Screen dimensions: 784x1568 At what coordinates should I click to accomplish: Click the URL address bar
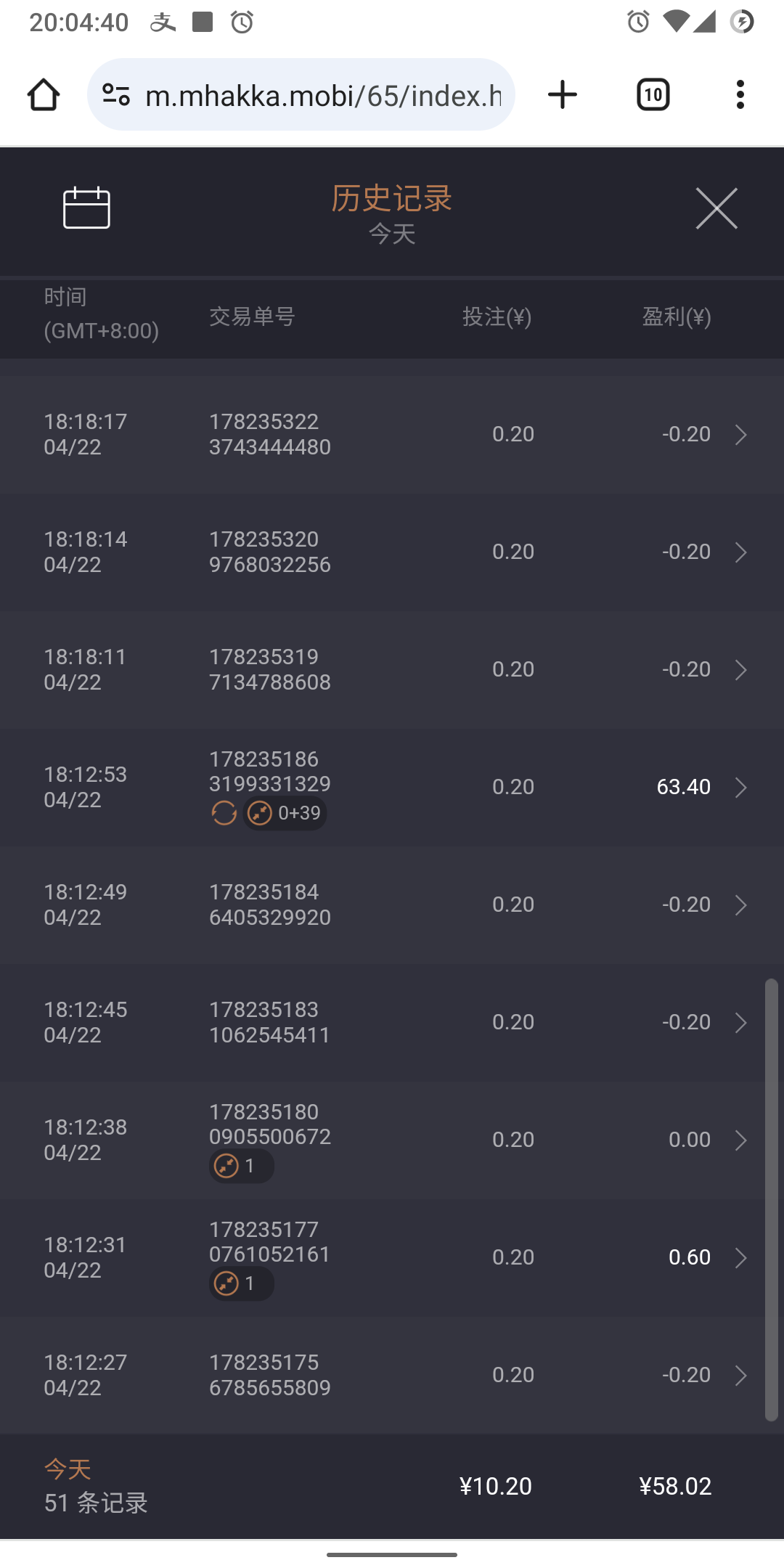point(323,95)
